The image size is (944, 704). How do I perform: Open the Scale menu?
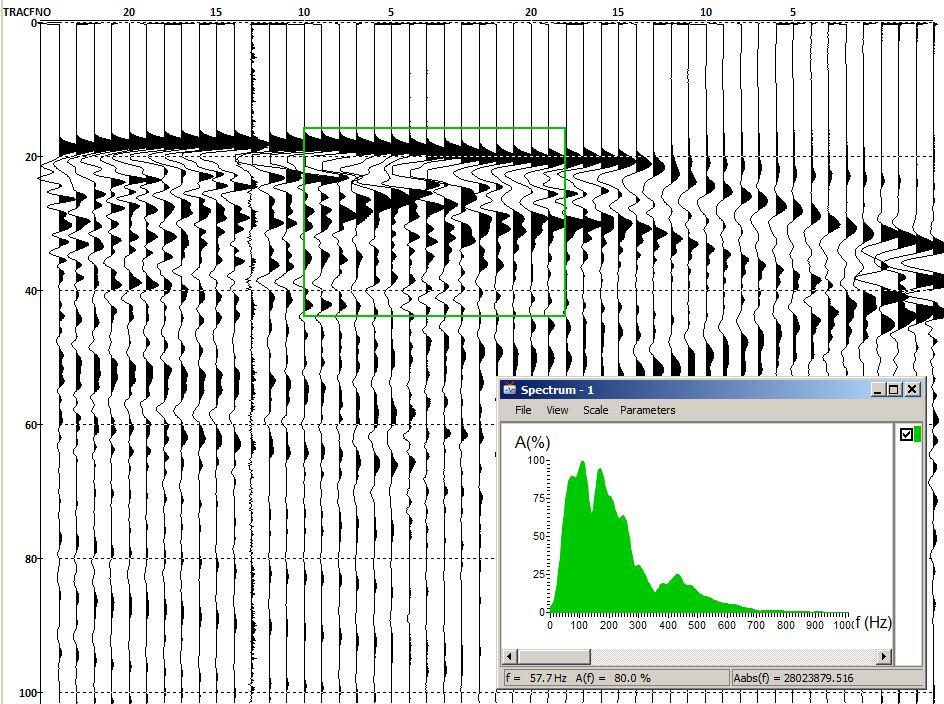tap(595, 410)
